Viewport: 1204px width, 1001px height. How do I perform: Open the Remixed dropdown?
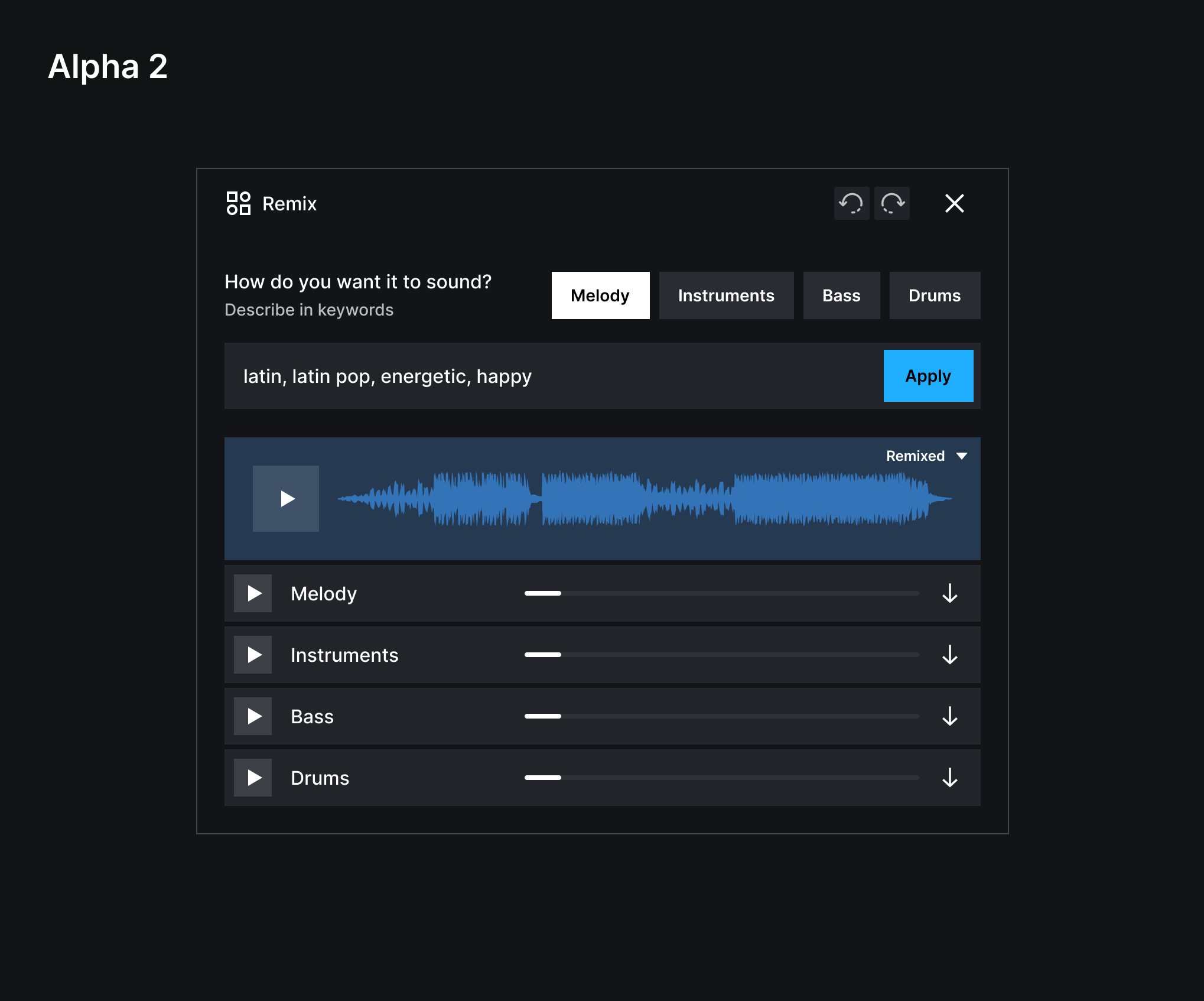[x=926, y=456]
